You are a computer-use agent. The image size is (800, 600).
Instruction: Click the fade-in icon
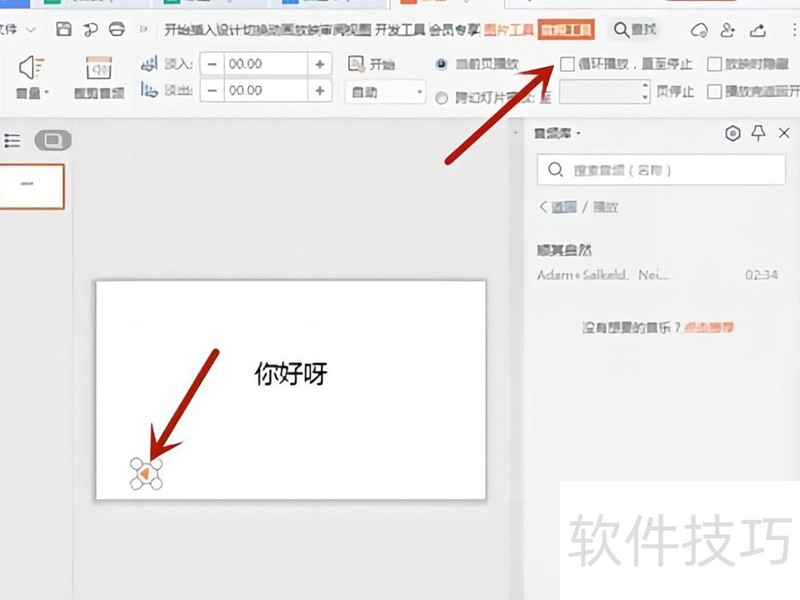point(149,64)
